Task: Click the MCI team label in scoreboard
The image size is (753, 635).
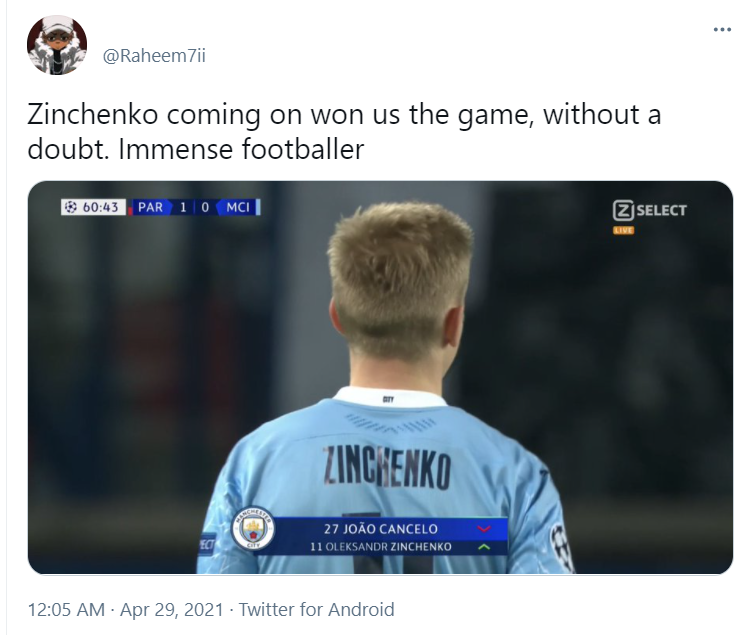Action: [238, 207]
